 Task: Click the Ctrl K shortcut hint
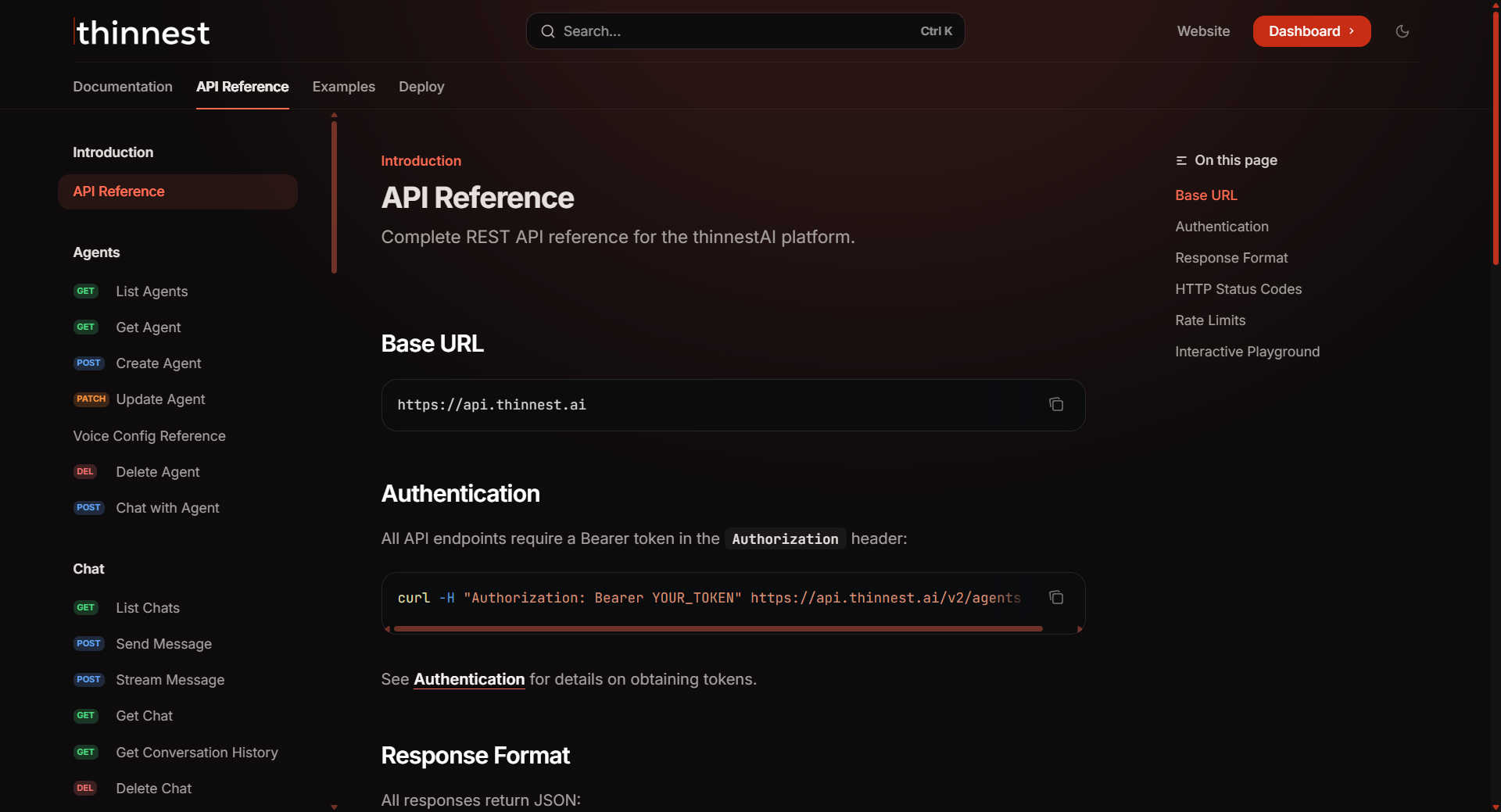coord(936,31)
